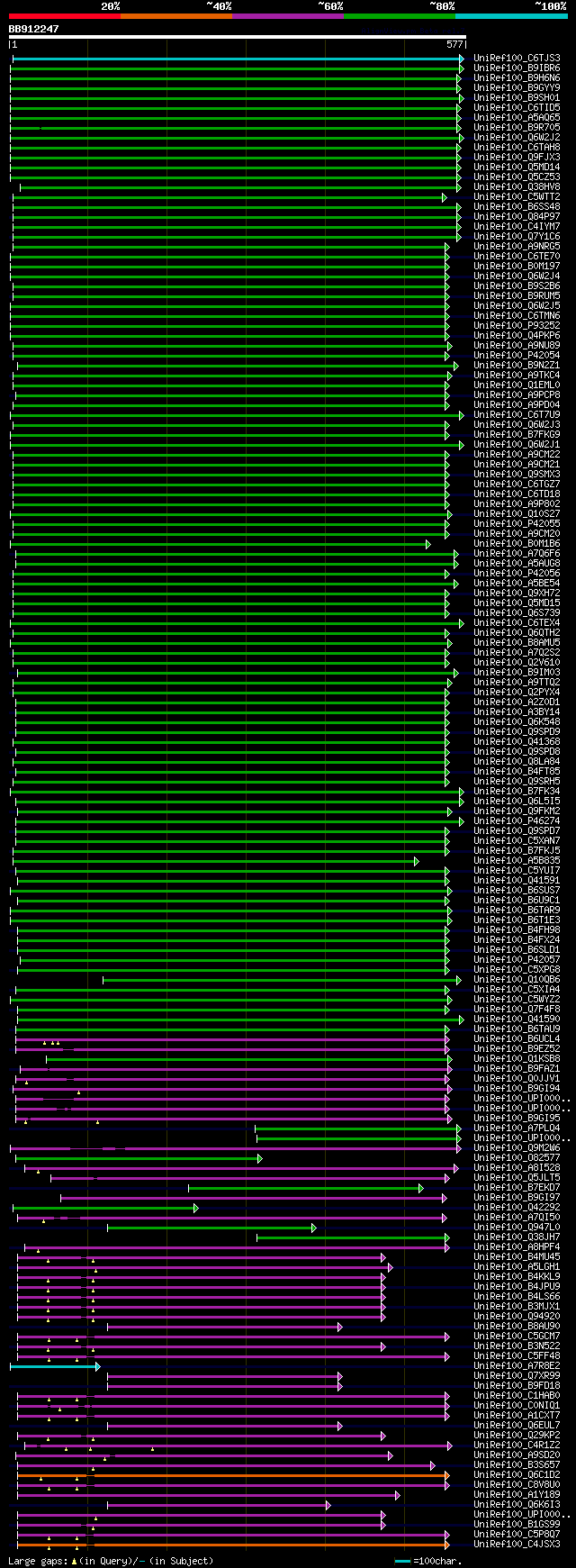Screen dimensions: 576x1568
Task: Open hit UniRef100_C1HAB0
Action: (517, 1396)
